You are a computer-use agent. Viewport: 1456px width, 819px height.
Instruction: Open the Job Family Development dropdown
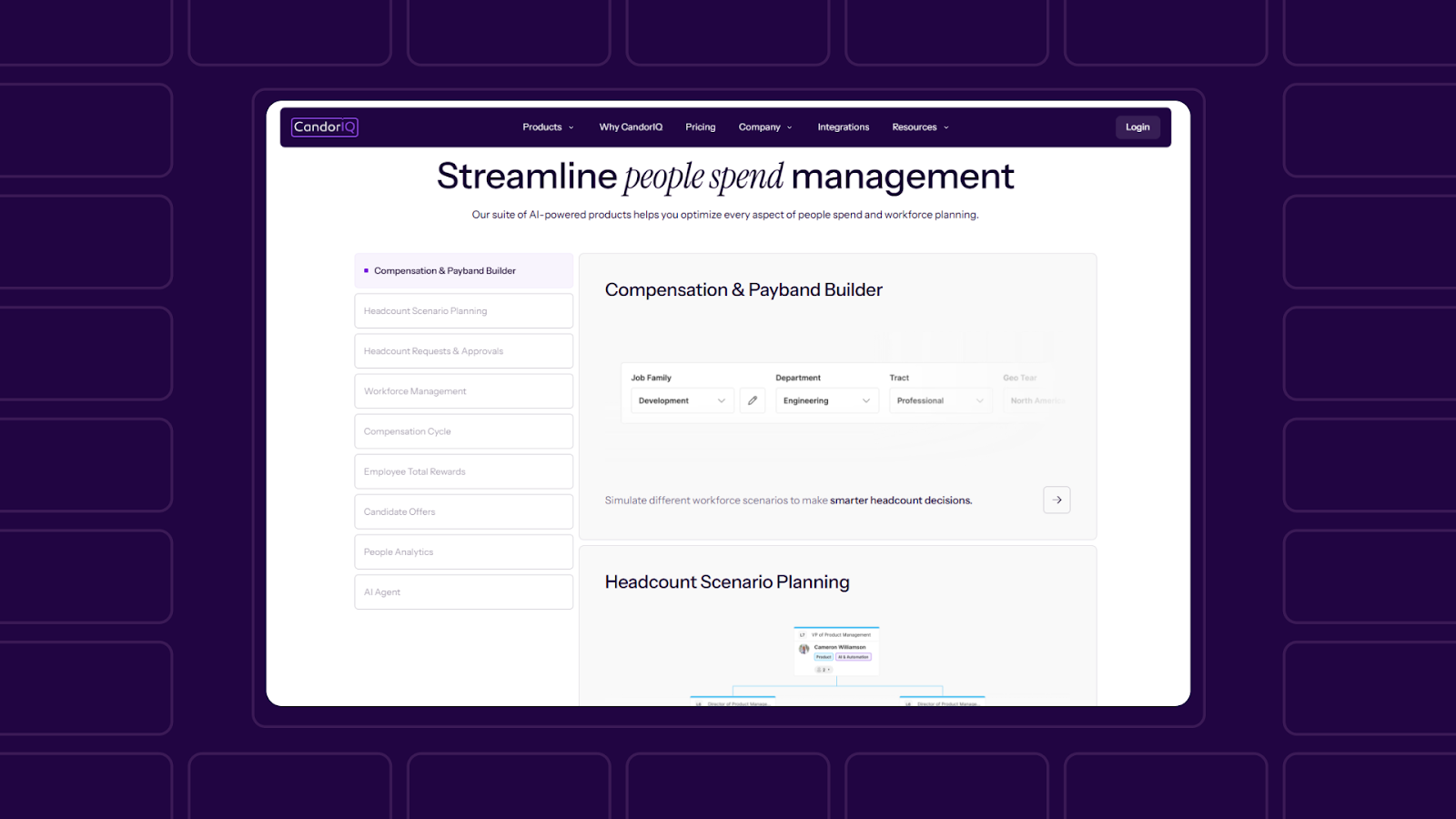pyautogui.click(x=681, y=400)
